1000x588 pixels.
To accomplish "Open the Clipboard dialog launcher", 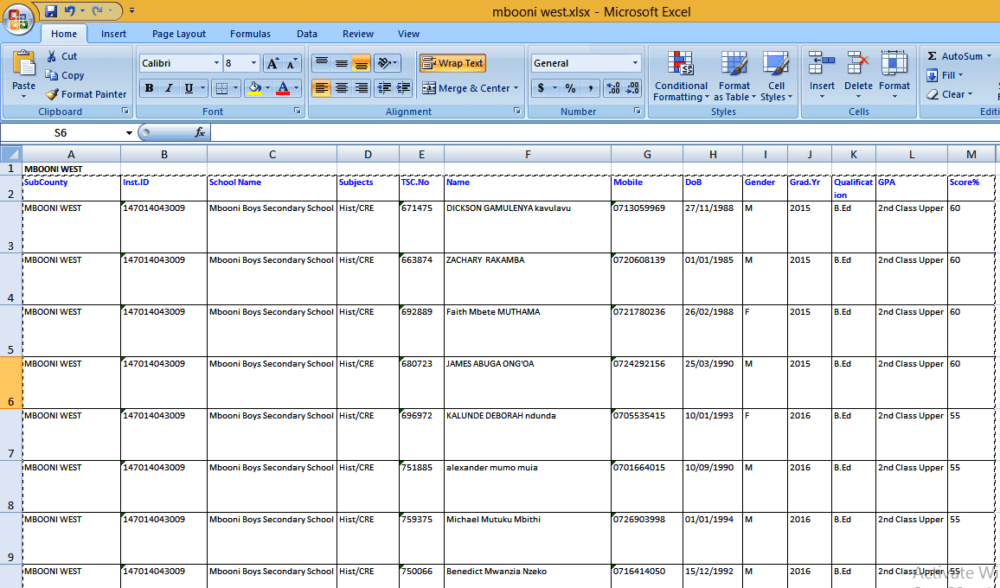I will click(x=125, y=111).
